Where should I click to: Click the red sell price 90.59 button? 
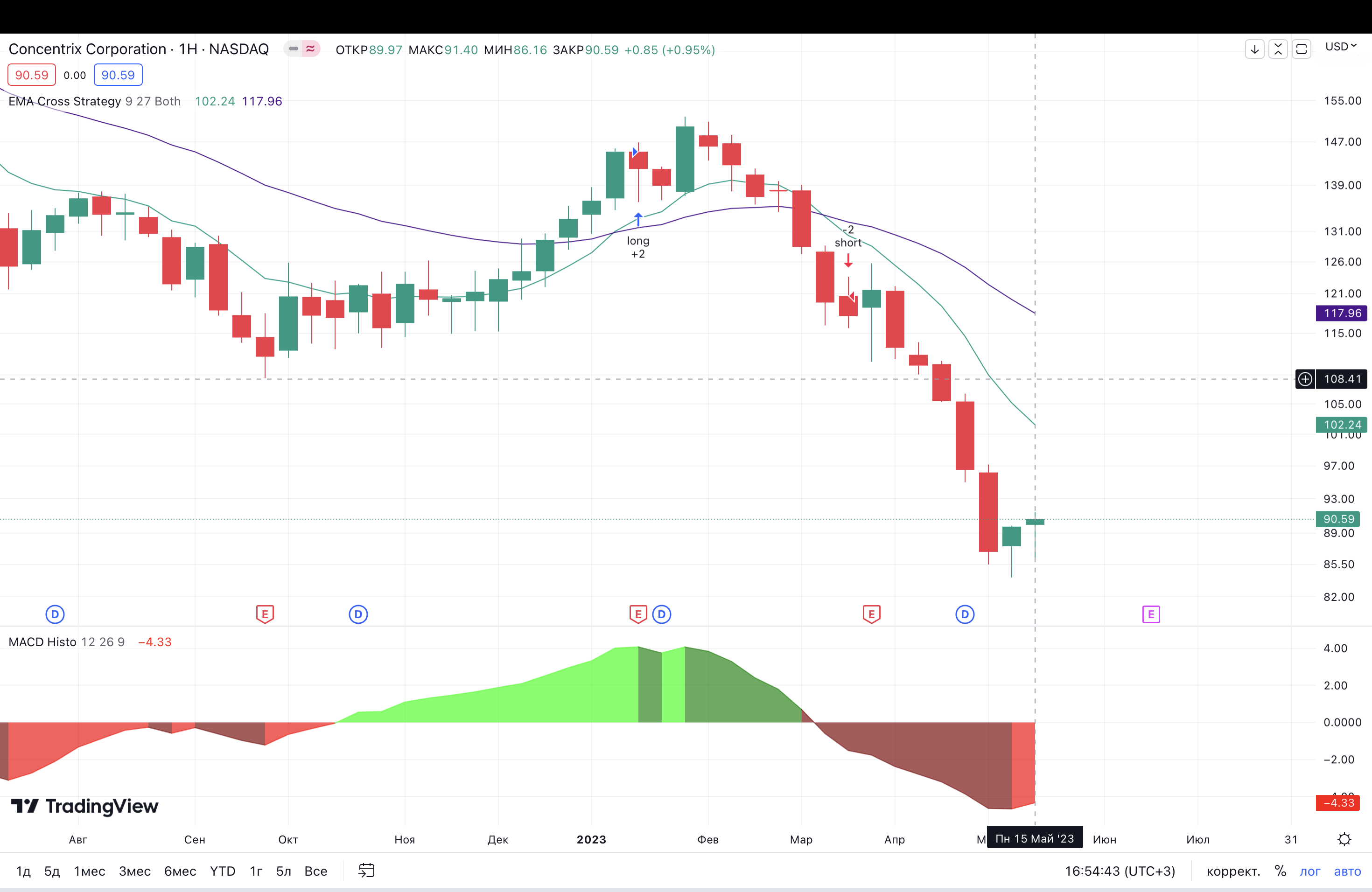point(32,75)
